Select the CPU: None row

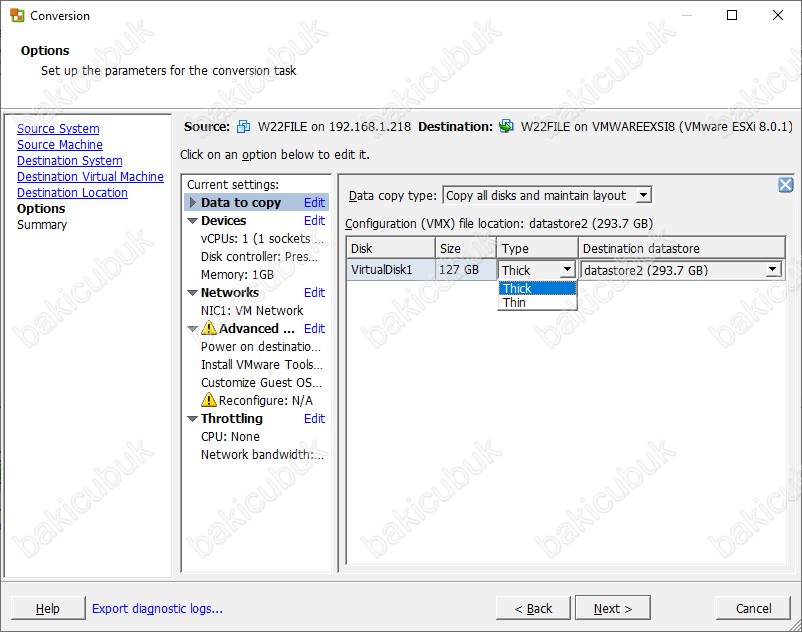[x=230, y=437]
